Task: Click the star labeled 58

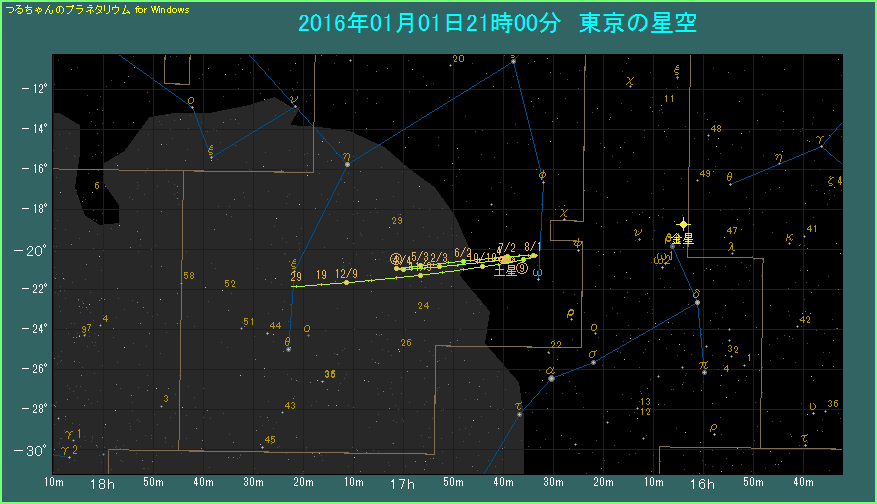Action: (189, 275)
